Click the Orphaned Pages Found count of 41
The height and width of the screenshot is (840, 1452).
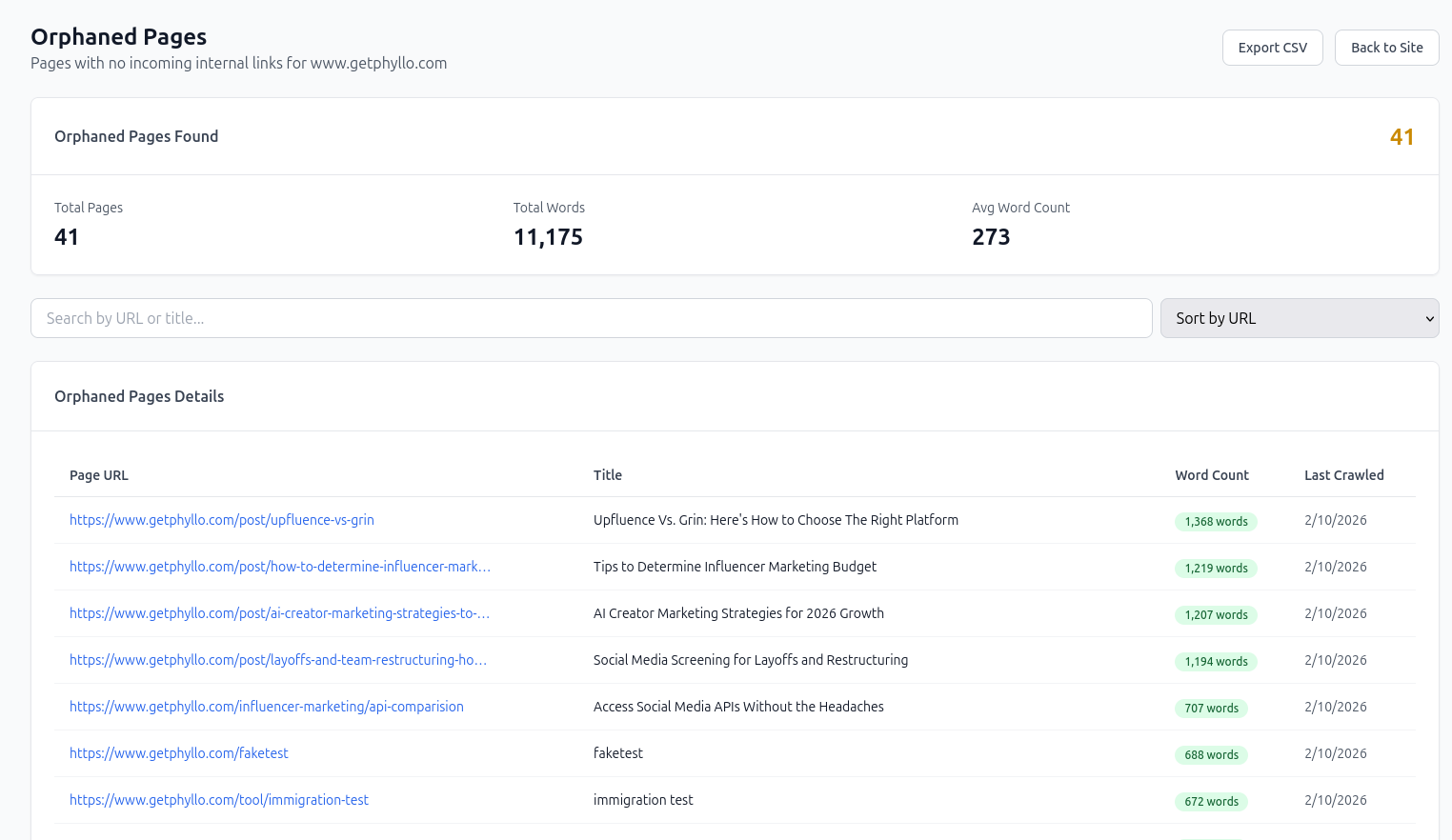(1402, 136)
